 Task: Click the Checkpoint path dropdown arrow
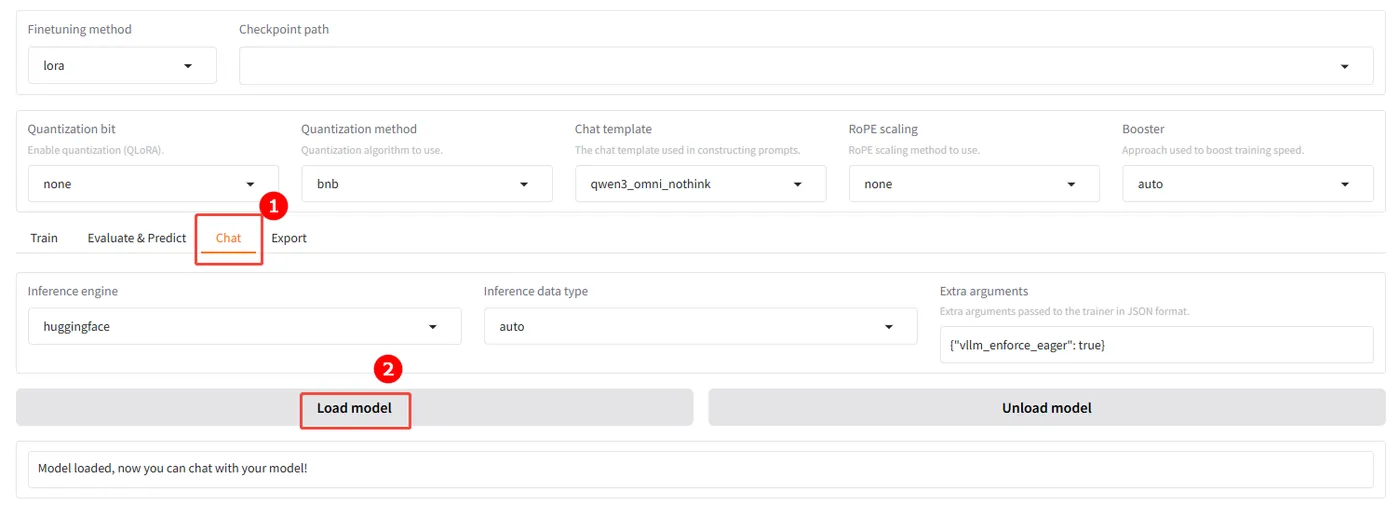pos(1345,66)
